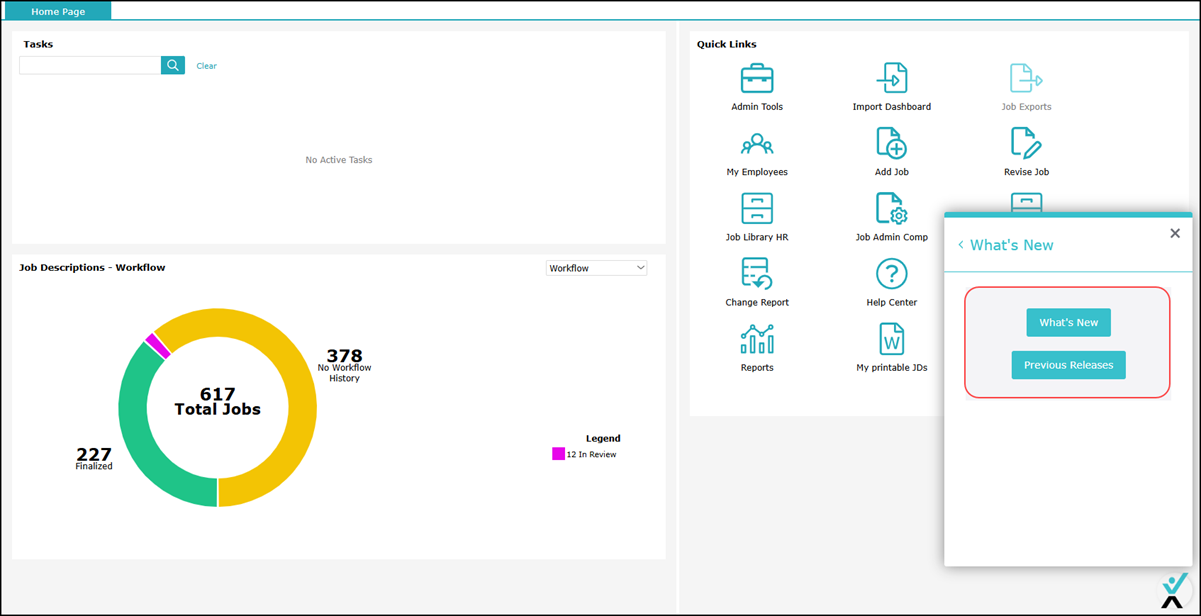Screen dimensions: 1201x616
Task: Click the Tasks search magnifier button
Action: (x=173, y=65)
